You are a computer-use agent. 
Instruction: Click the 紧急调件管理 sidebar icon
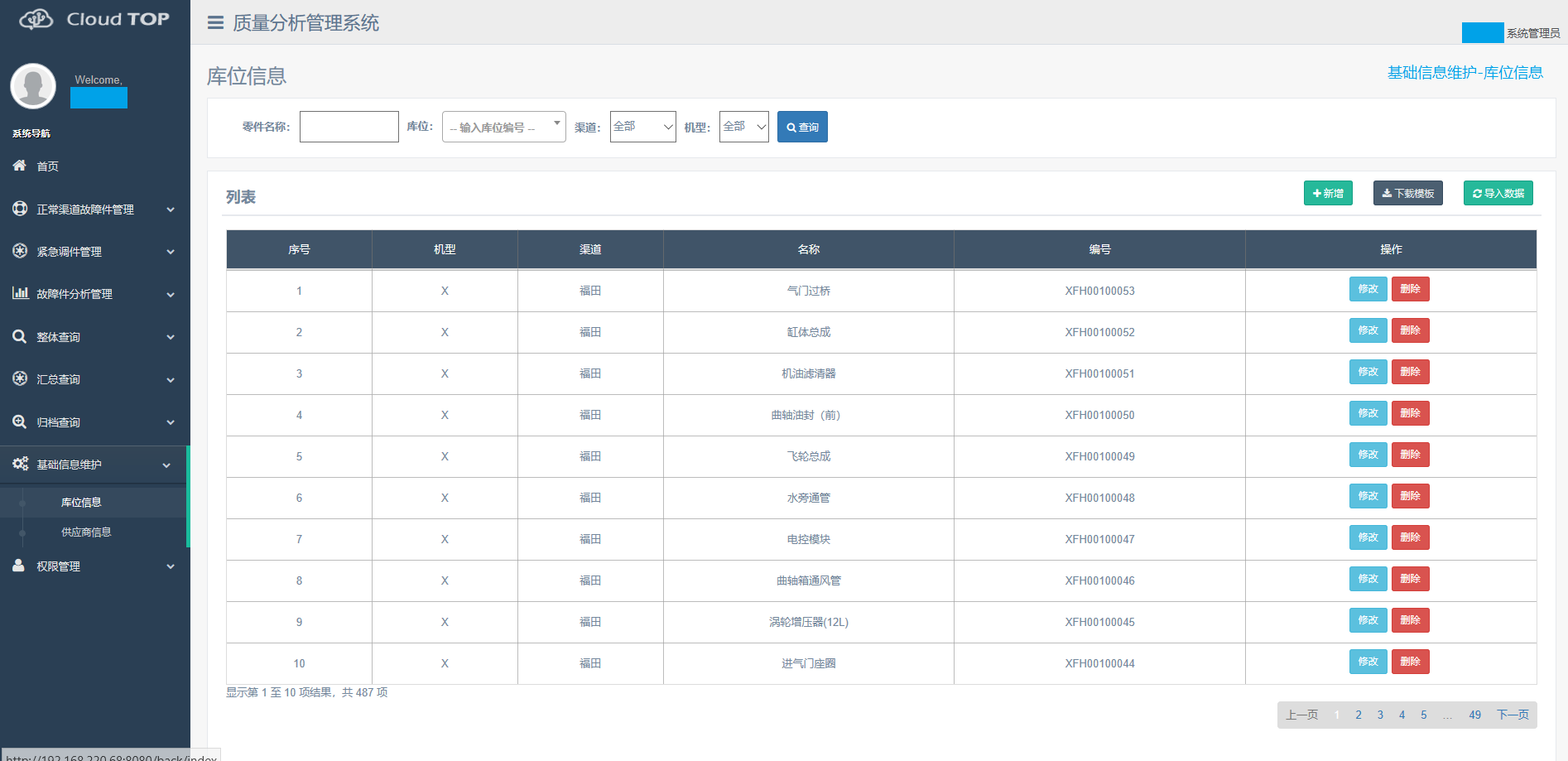pos(20,251)
